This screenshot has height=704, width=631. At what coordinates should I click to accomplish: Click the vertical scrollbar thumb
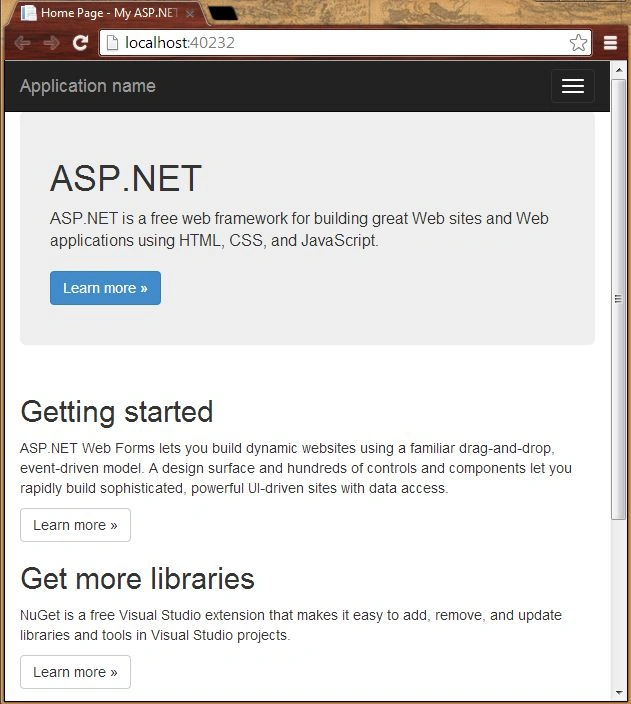(619, 299)
